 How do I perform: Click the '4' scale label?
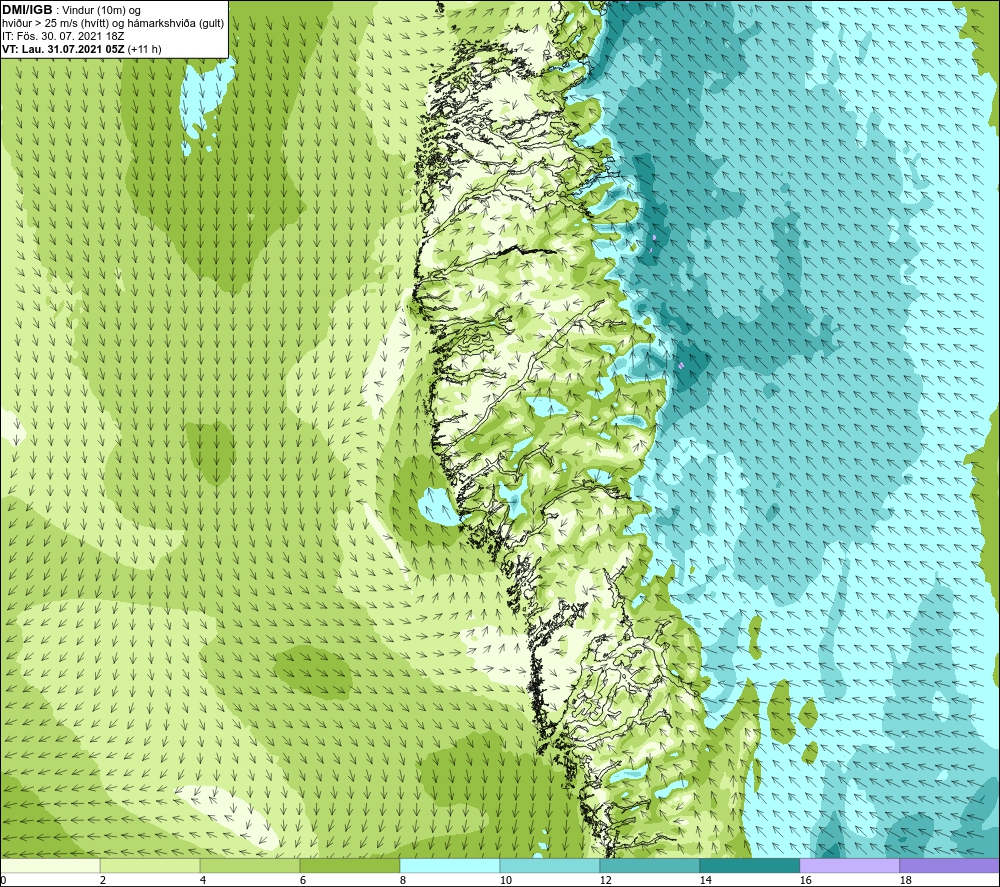pos(203,880)
